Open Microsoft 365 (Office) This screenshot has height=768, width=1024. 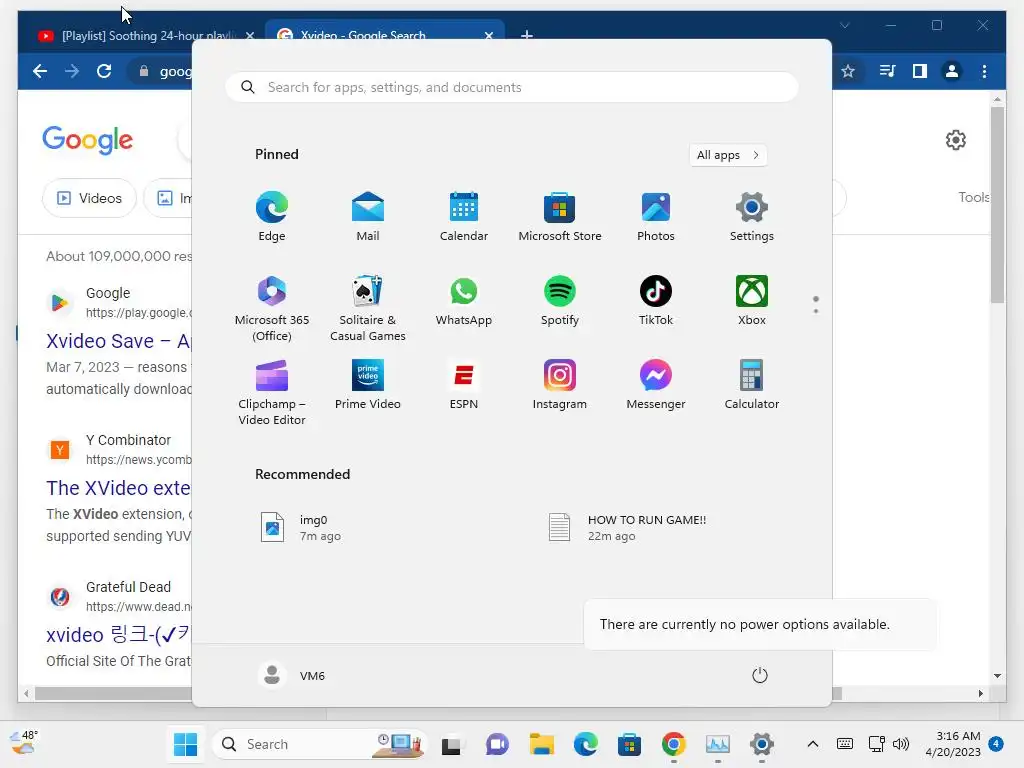pyautogui.click(x=272, y=308)
